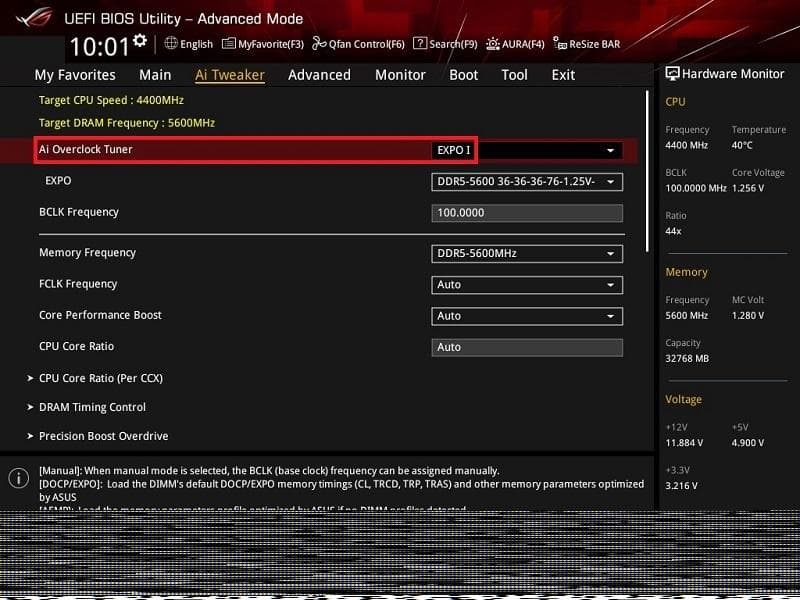Open date and time settings gear icon
This screenshot has width=800, height=600.
(140, 40)
